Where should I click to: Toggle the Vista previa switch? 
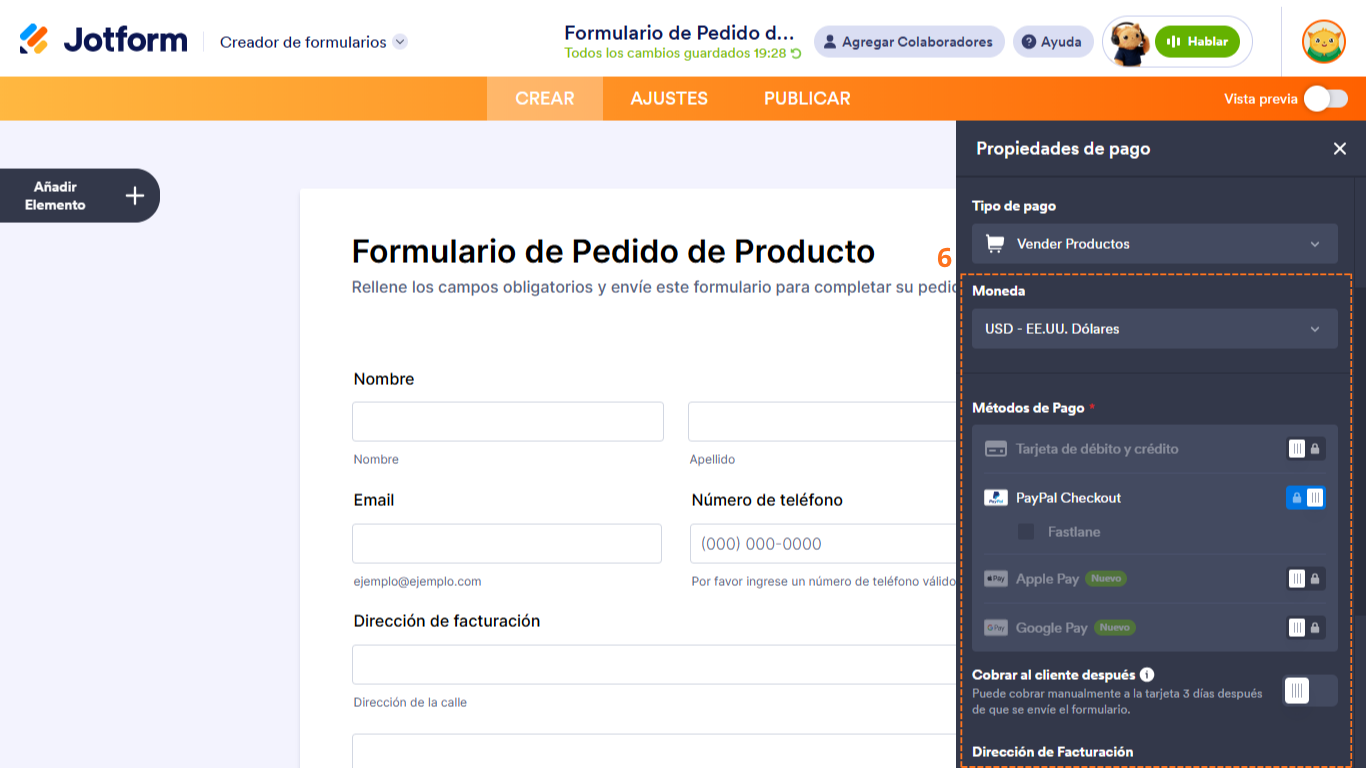point(1326,99)
